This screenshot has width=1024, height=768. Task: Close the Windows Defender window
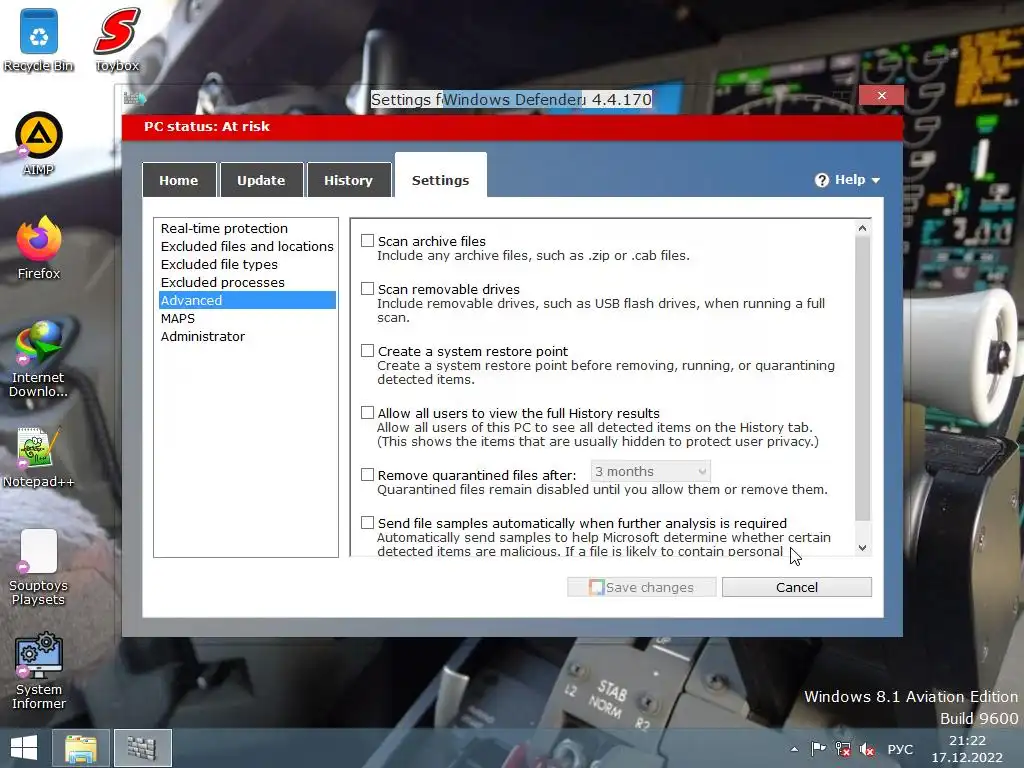pos(882,95)
